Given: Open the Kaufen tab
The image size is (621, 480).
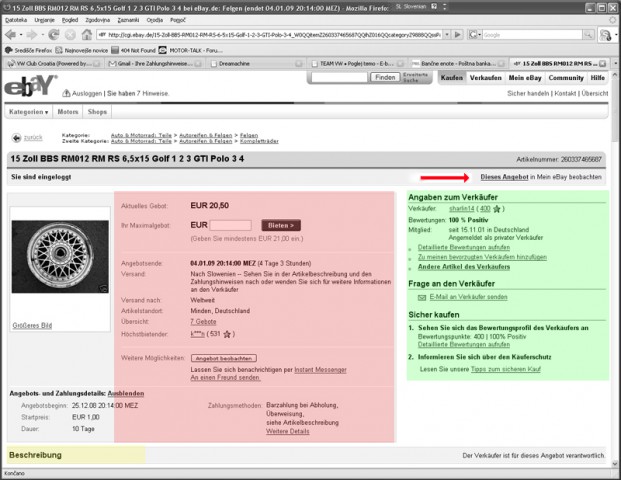Looking at the screenshot, I should [x=451, y=78].
